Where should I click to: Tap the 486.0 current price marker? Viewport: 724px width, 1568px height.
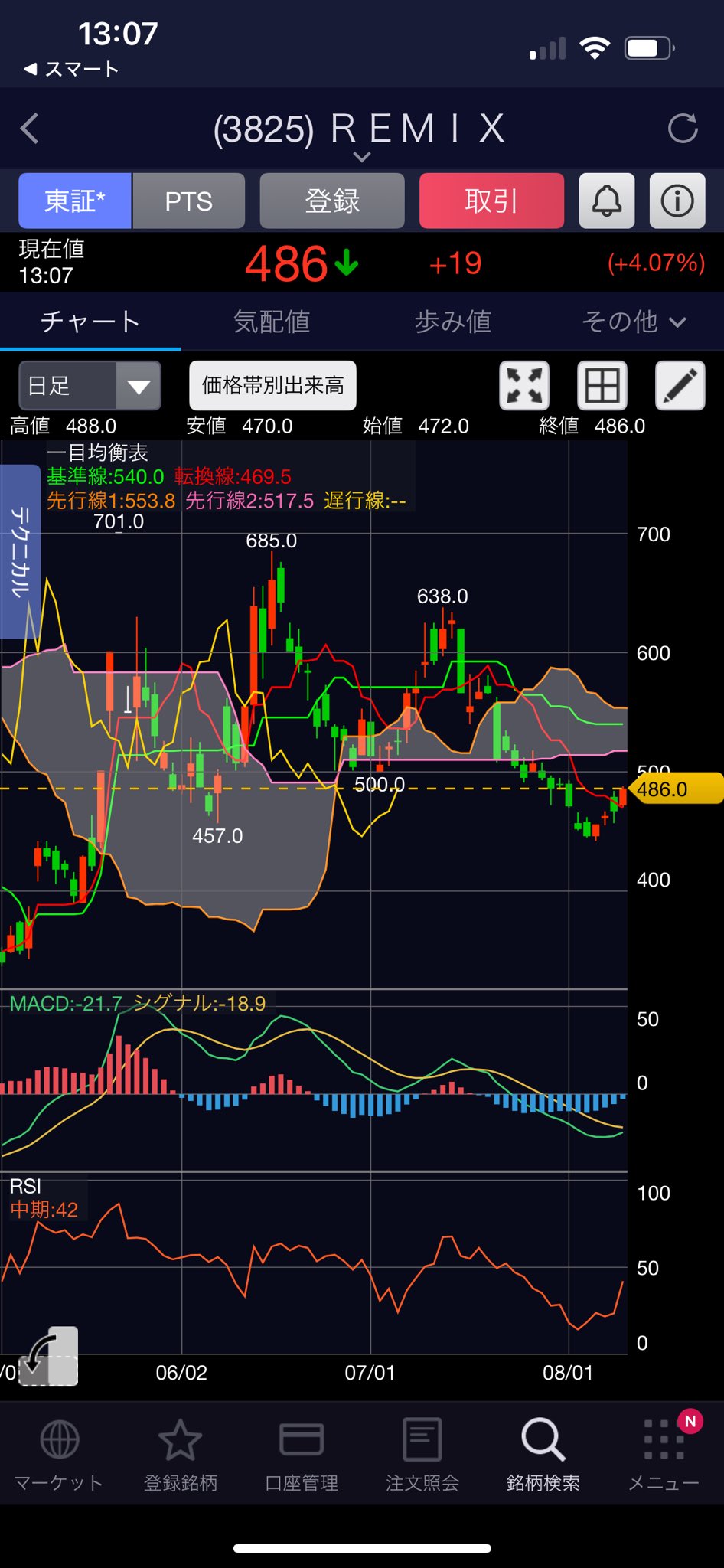tap(676, 789)
